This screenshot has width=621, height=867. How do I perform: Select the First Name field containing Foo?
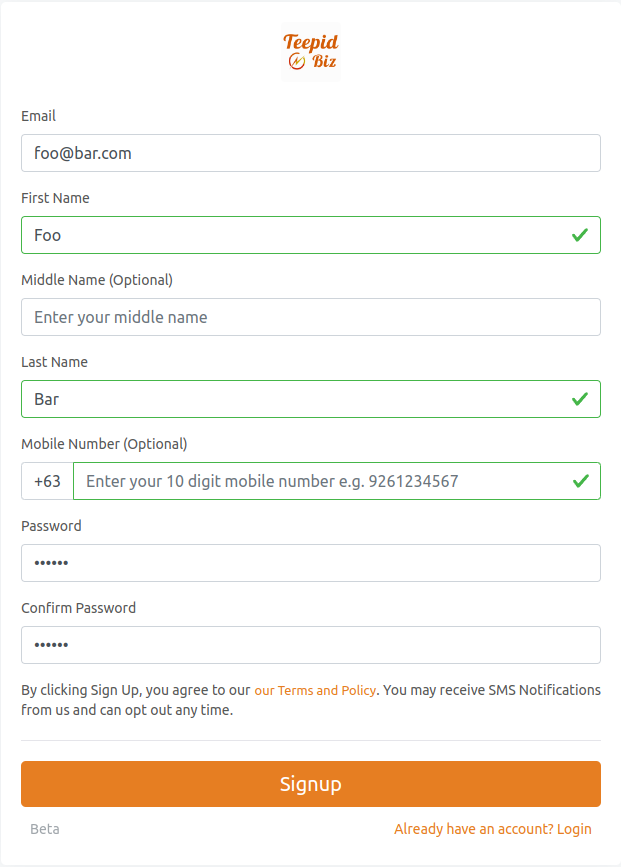pos(290,235)
